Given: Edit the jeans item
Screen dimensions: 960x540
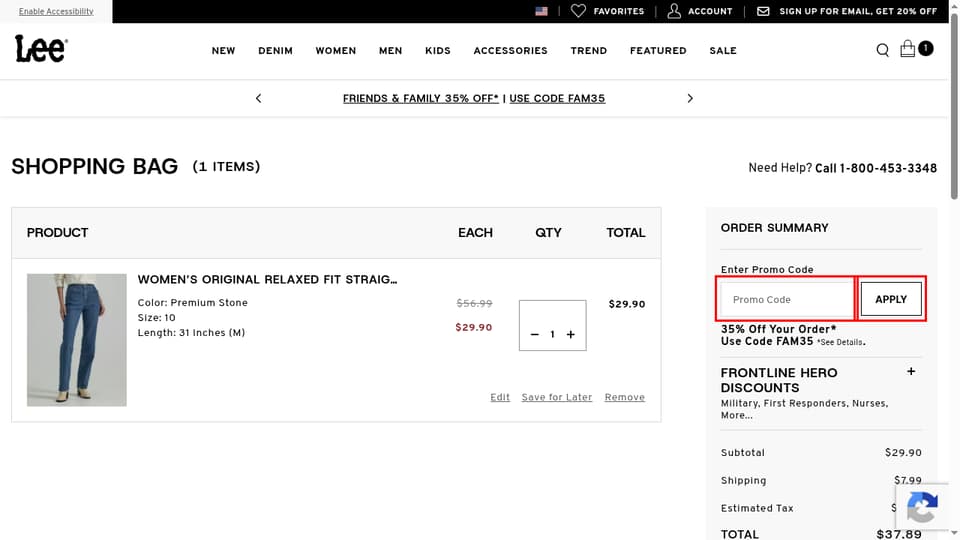Looking at the screenshot, I should [x=500, y=397].
